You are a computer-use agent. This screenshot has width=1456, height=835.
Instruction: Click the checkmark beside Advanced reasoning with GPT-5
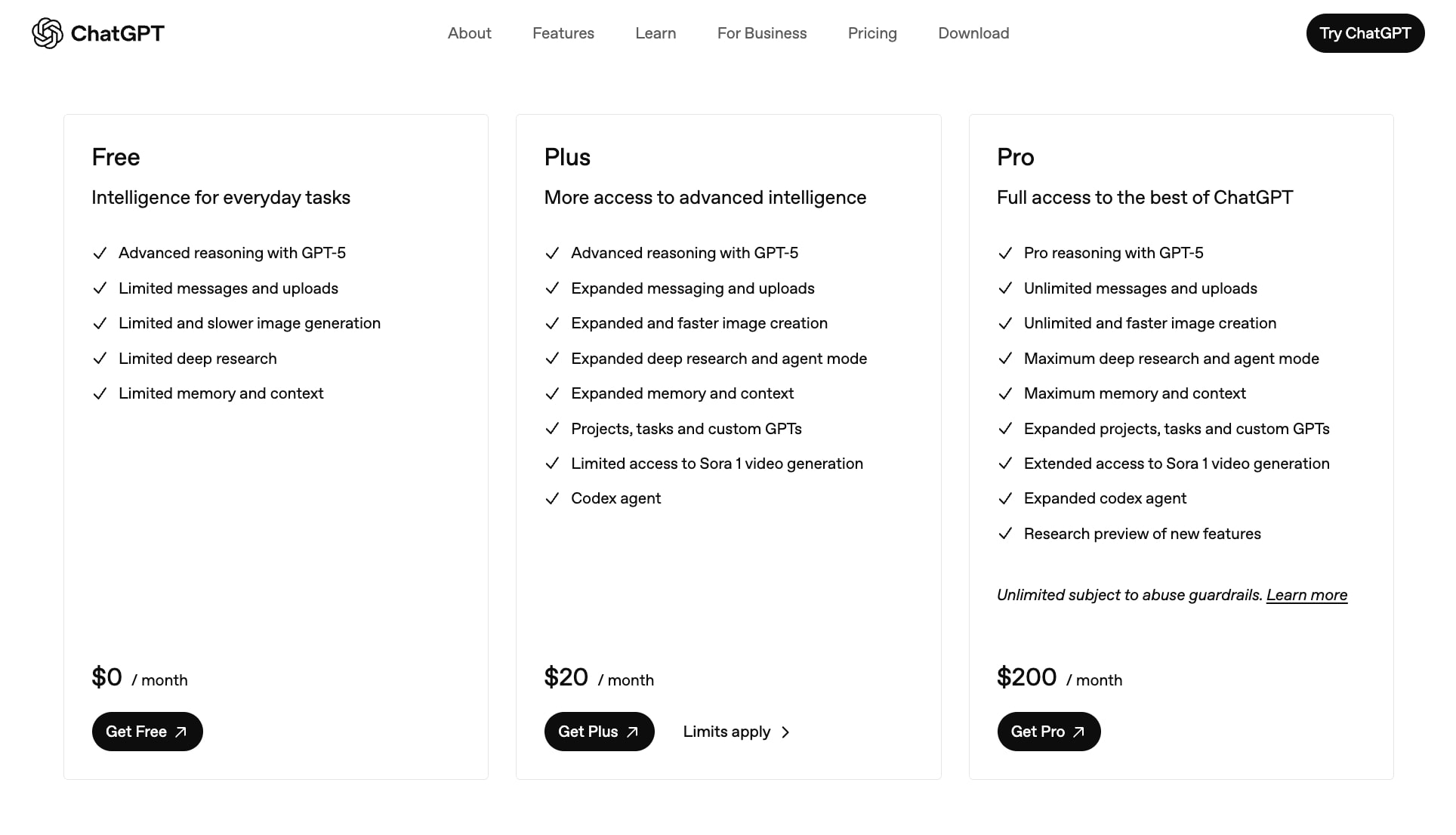pos(100,253)
